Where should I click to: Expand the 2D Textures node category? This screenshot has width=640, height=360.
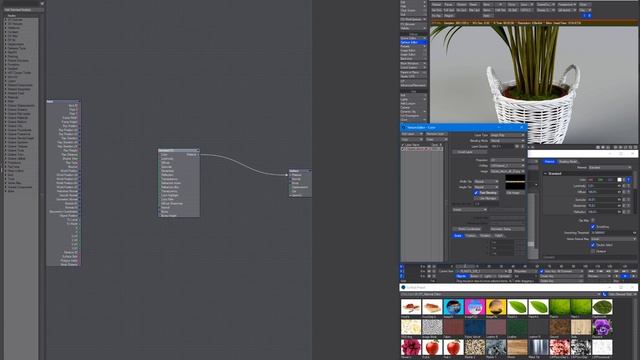pyautogui.click(x=6, y=20)
